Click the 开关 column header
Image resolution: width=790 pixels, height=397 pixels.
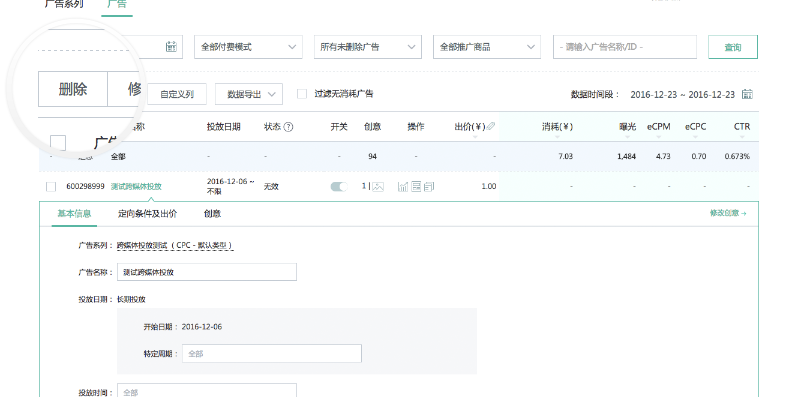339,127
